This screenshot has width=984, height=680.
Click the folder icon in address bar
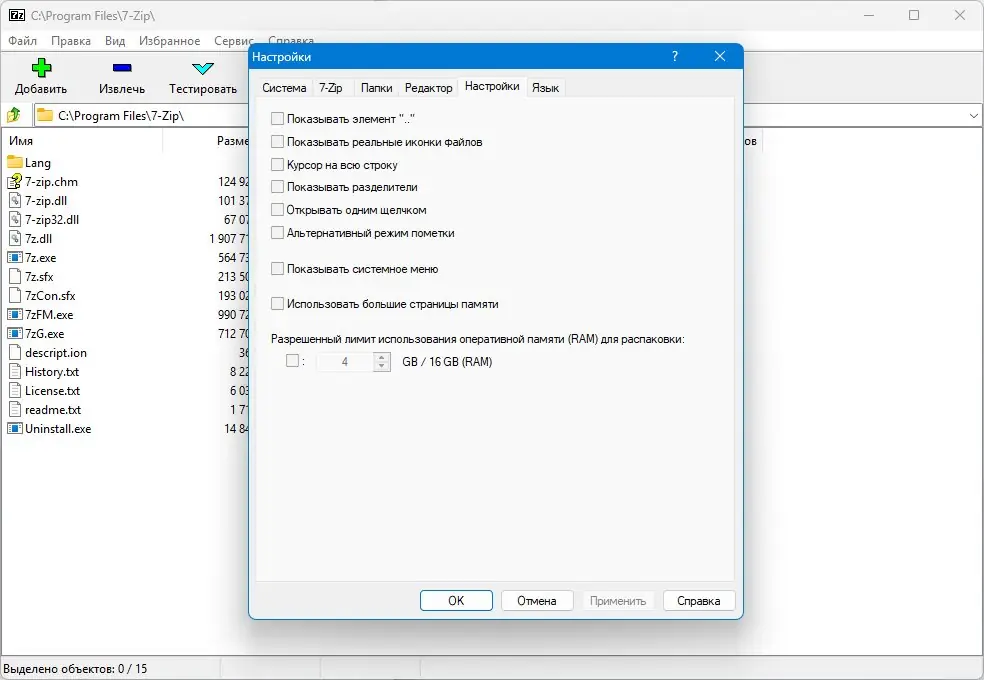(x=45, y=115)
